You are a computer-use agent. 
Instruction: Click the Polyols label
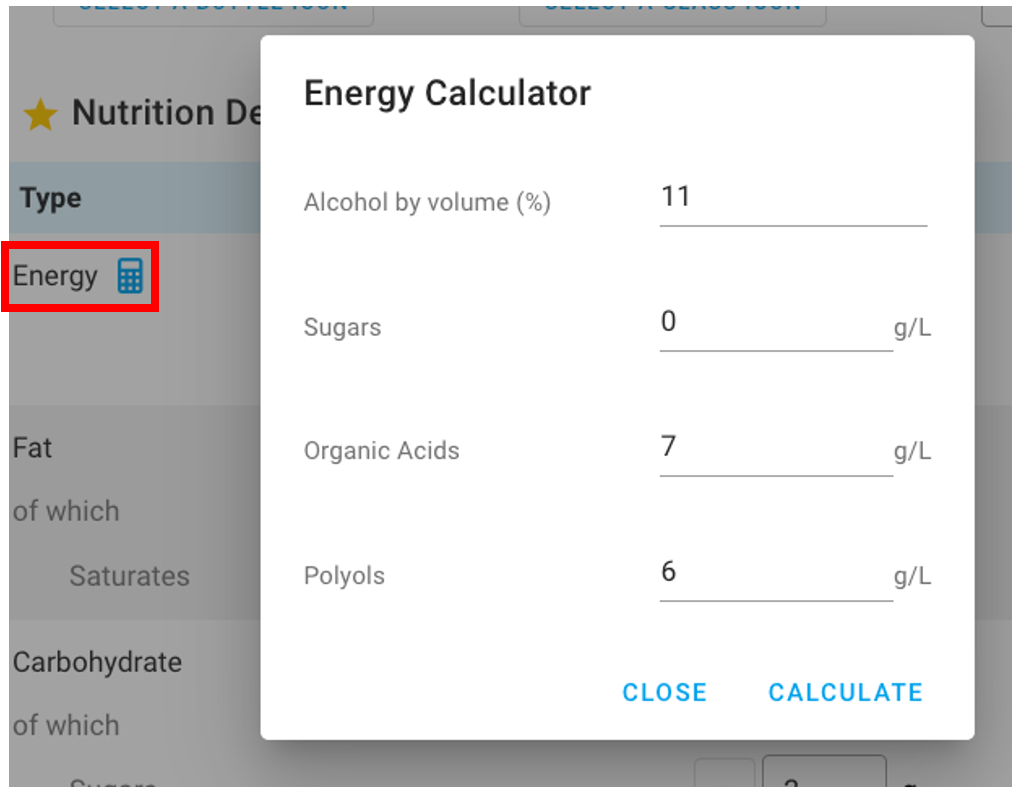[344, 577]
